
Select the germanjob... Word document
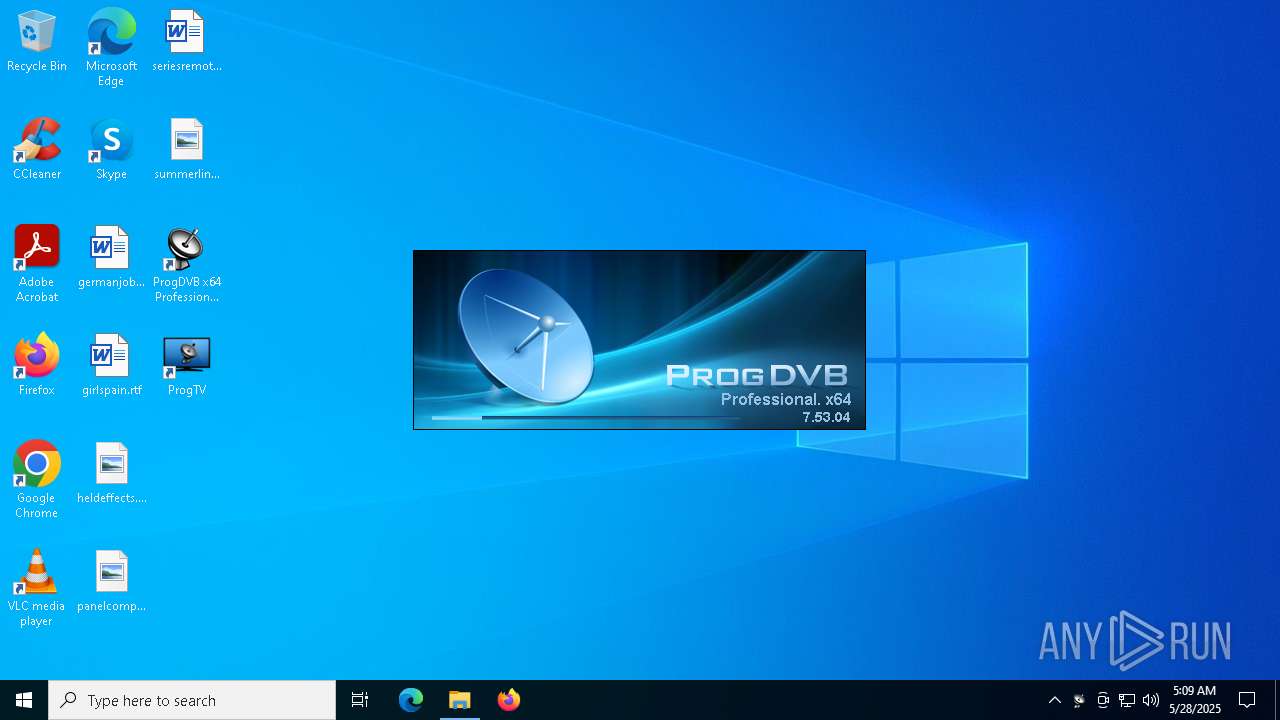pos(111,258)
